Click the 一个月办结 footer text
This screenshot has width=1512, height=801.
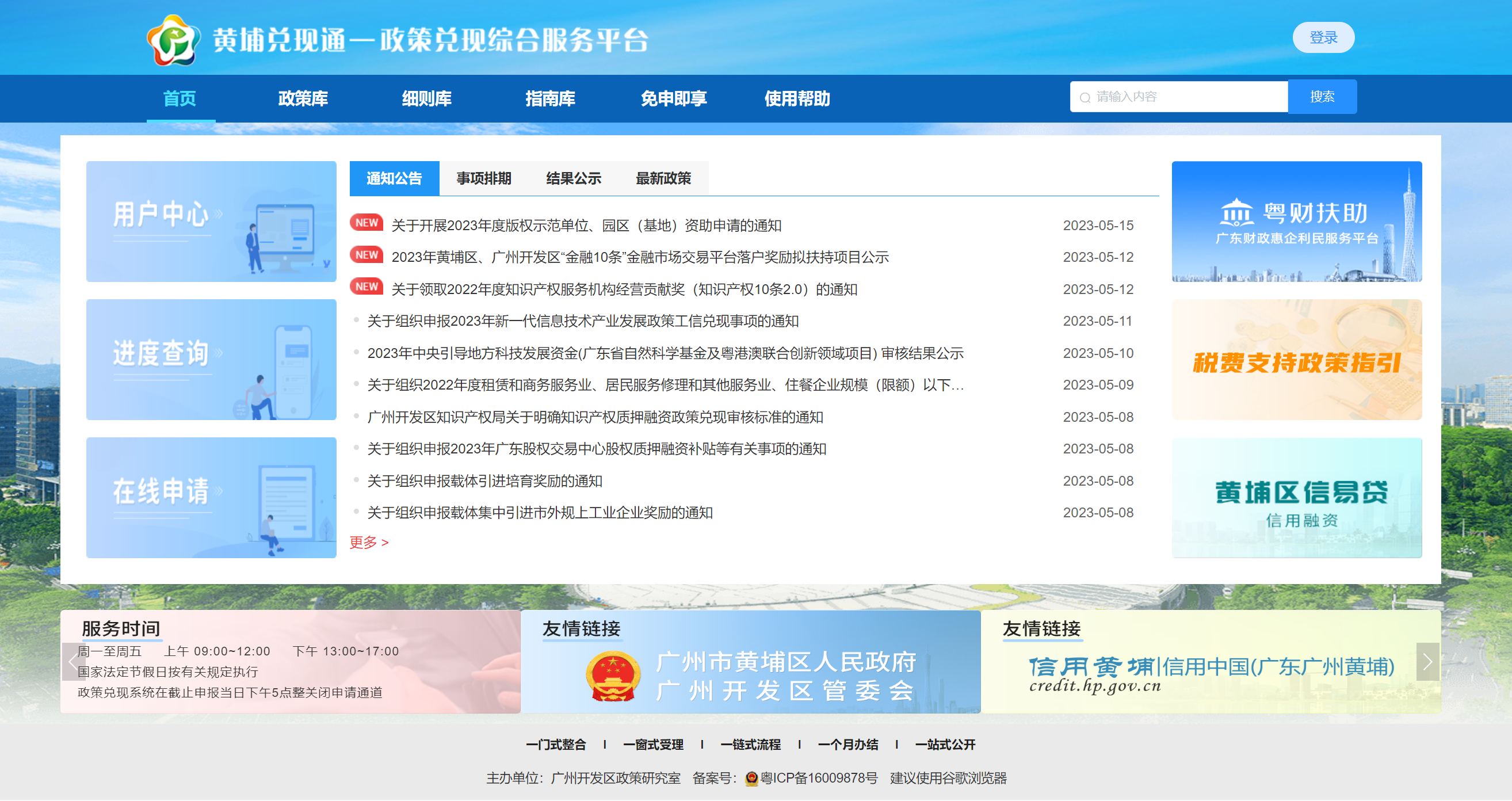[x=848, y=745]
